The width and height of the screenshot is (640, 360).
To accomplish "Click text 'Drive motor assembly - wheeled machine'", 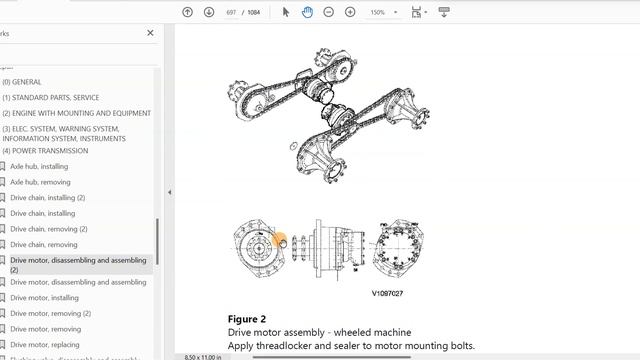I will [320, 332].
